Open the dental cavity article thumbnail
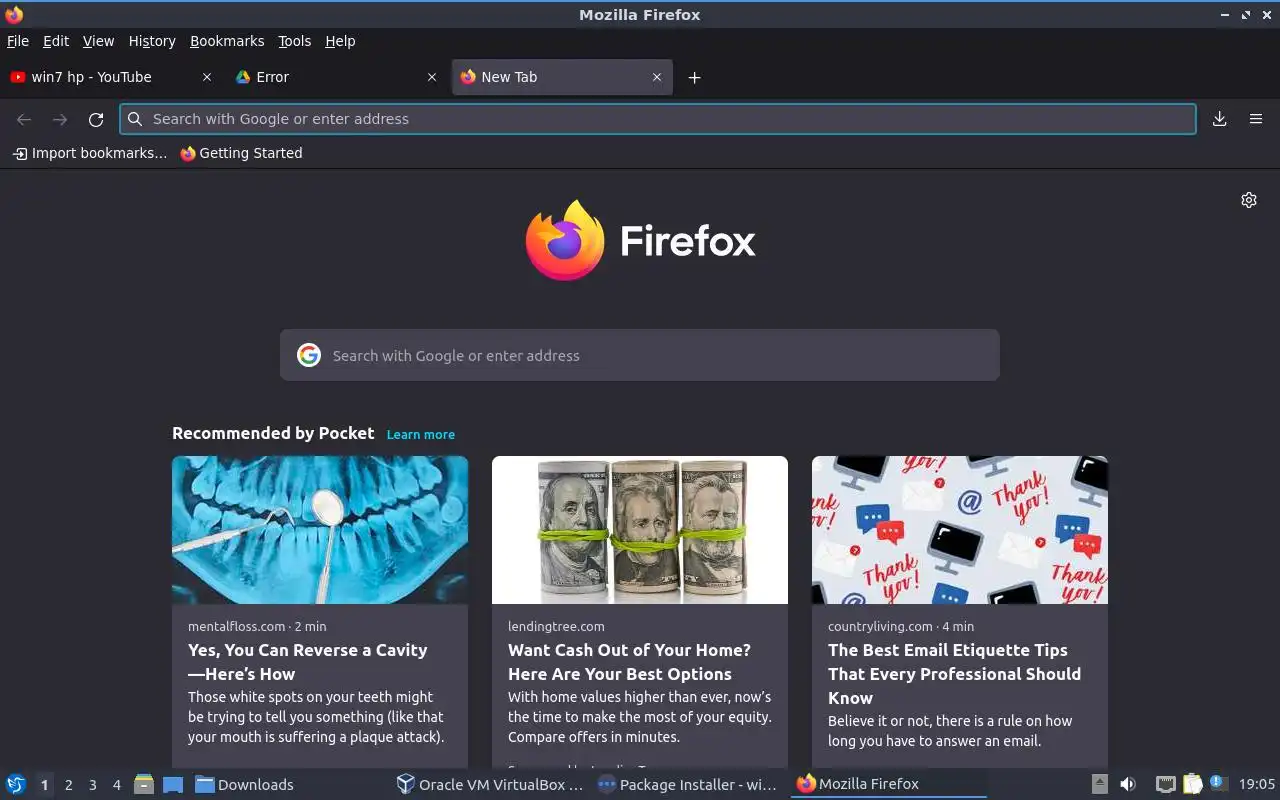 (x=320, y=530)
